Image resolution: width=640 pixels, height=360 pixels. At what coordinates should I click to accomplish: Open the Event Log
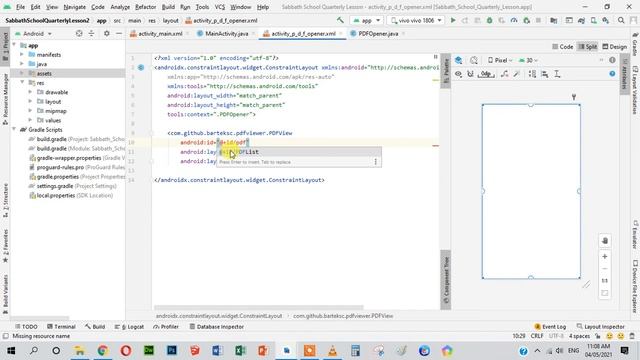pyautogui.click(x=550, y=327)
